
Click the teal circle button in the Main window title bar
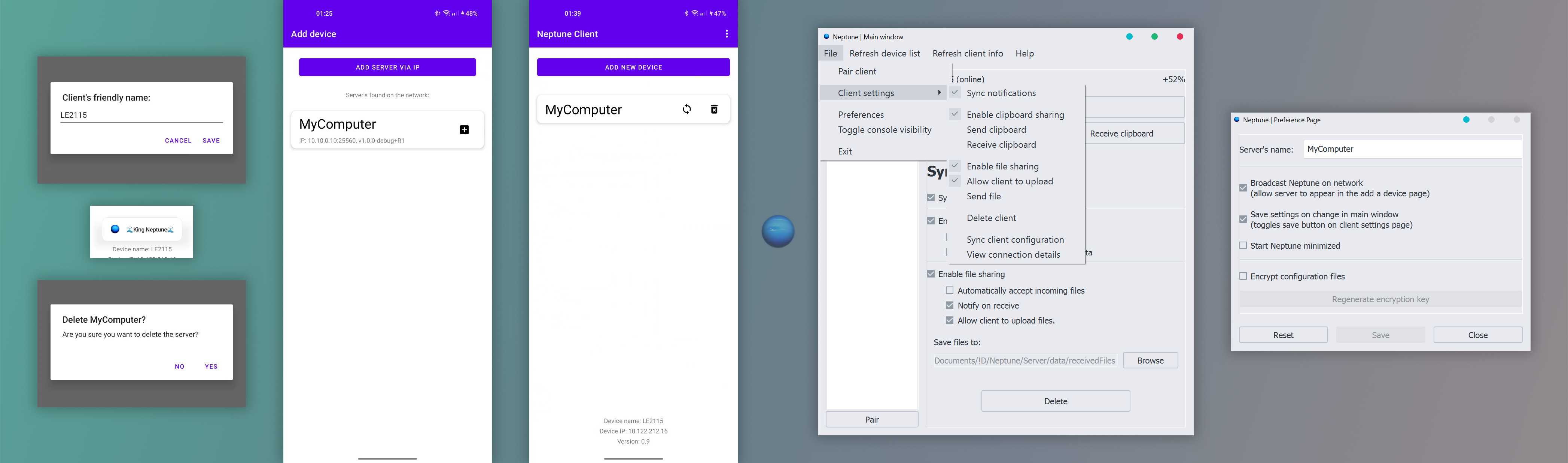click(1129, 37)
